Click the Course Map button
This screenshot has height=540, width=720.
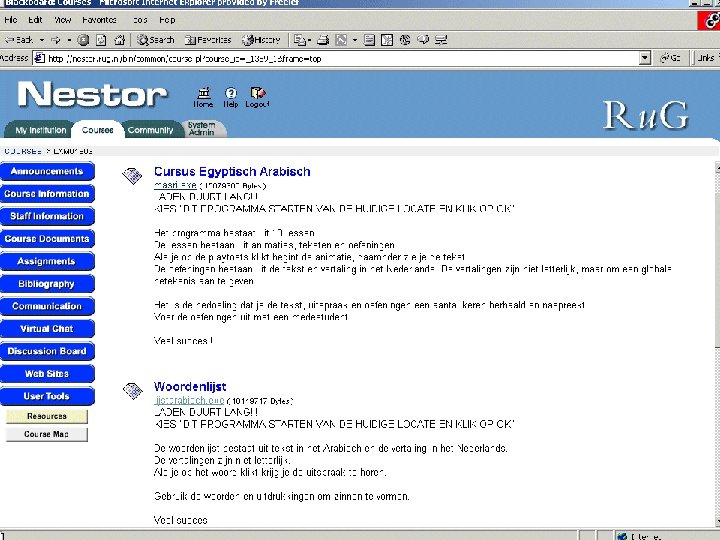tap(46, 434)
